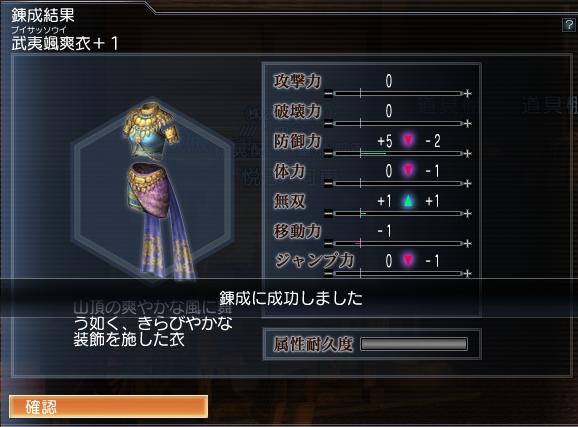Click the 防御力 pink down arrow icon
This screenshot has height=427, width=578.
point(408,140)
